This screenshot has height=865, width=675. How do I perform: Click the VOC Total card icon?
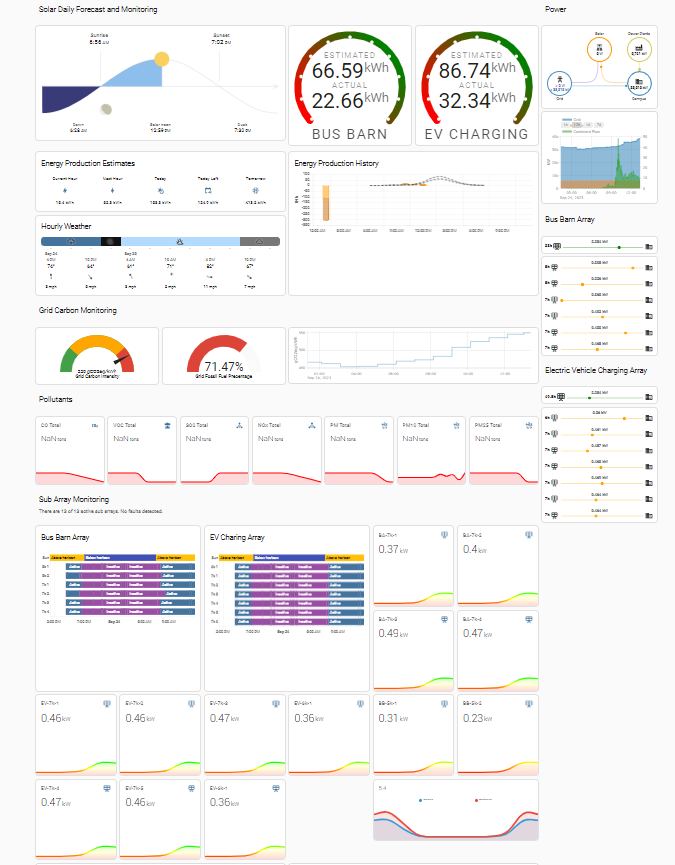click(x=167, y=425)
